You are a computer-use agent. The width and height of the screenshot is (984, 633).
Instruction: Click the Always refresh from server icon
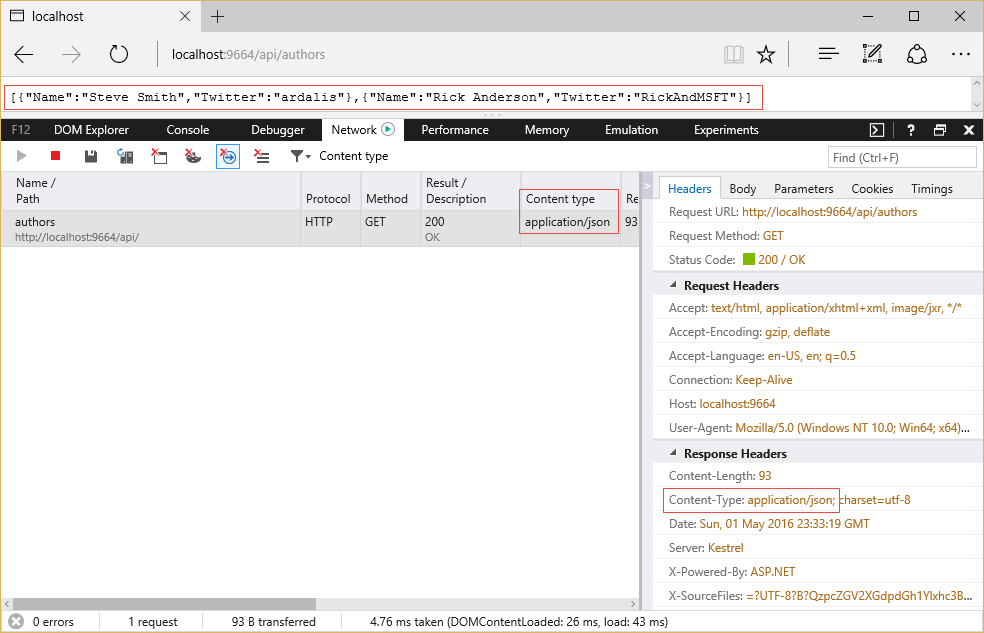(123, 156)
